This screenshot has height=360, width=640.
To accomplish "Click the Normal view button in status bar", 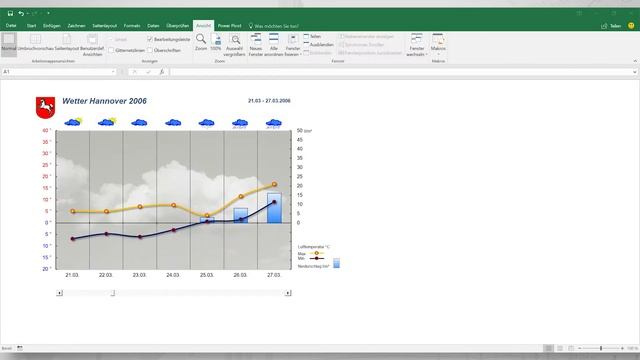I will coord(549,348).
